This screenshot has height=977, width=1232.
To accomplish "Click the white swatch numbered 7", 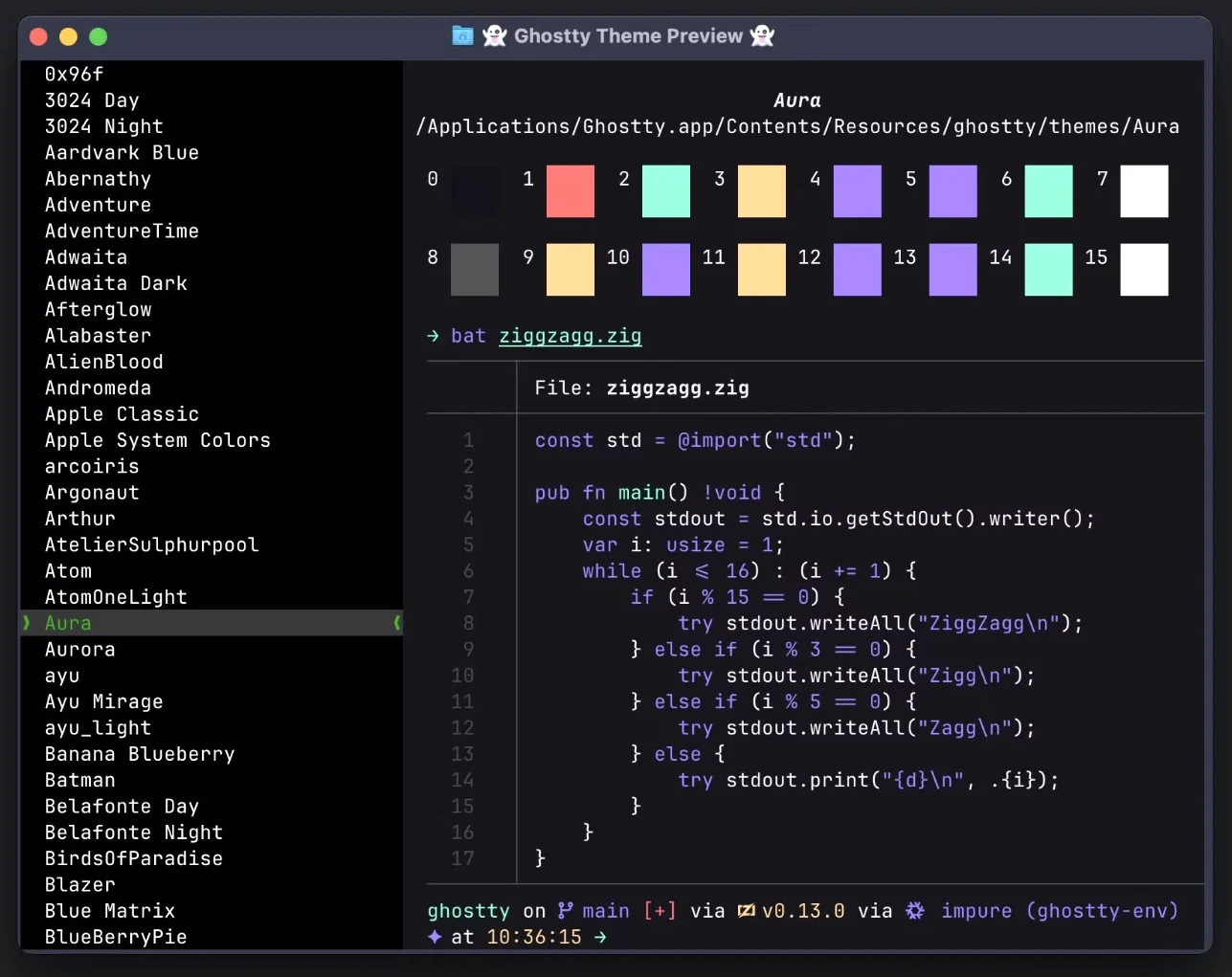I will 1144,191.
